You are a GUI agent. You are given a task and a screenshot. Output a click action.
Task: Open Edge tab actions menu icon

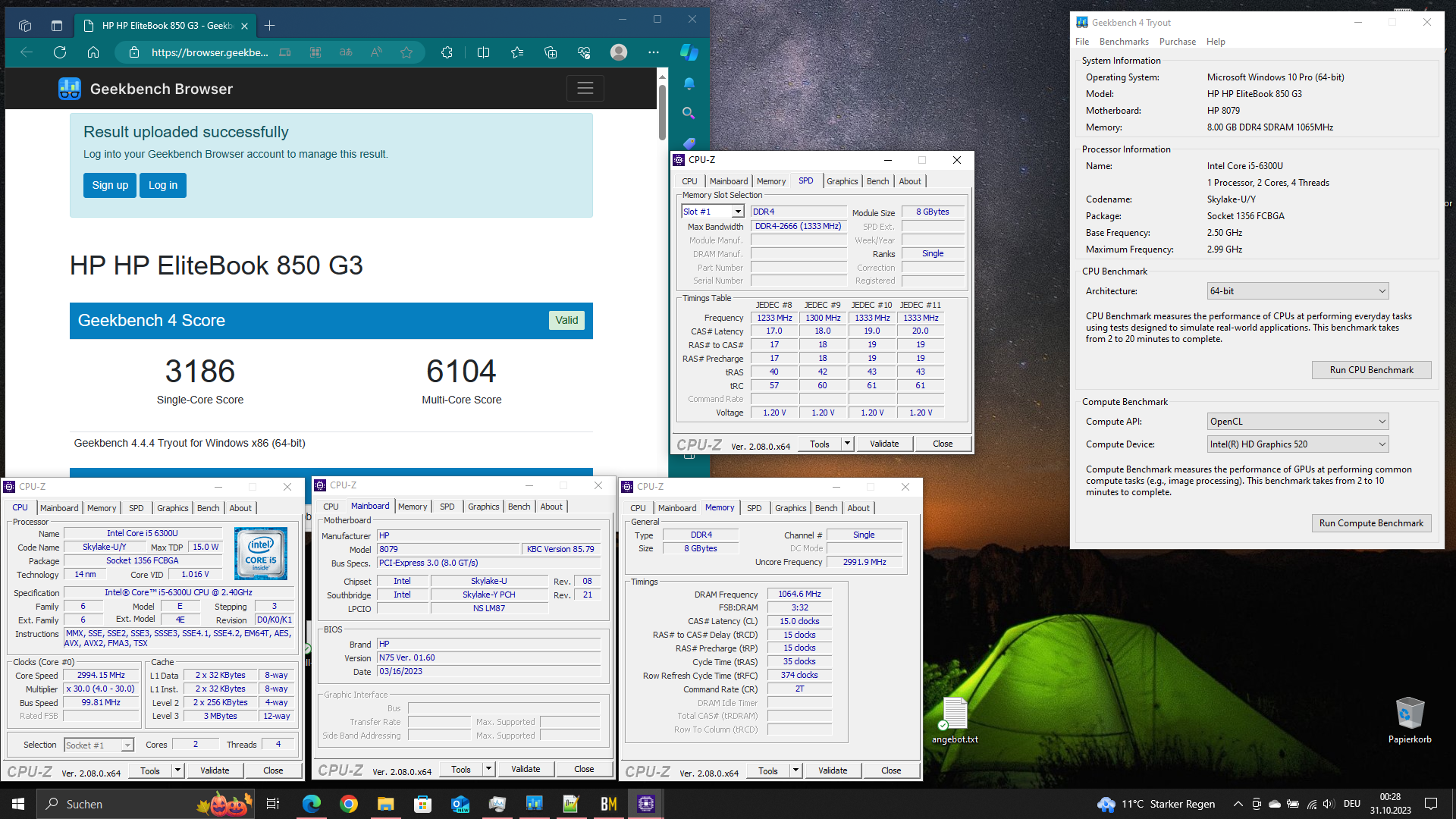coord(57,26)
